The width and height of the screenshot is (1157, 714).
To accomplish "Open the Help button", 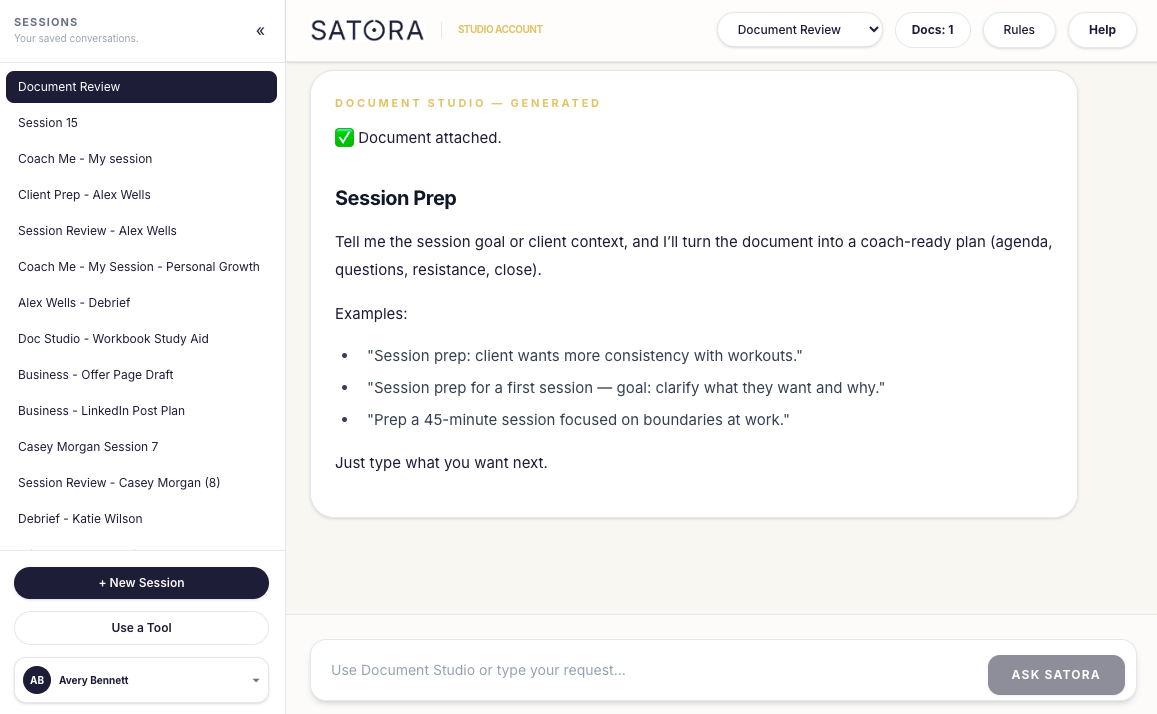I will [1102, 30].
